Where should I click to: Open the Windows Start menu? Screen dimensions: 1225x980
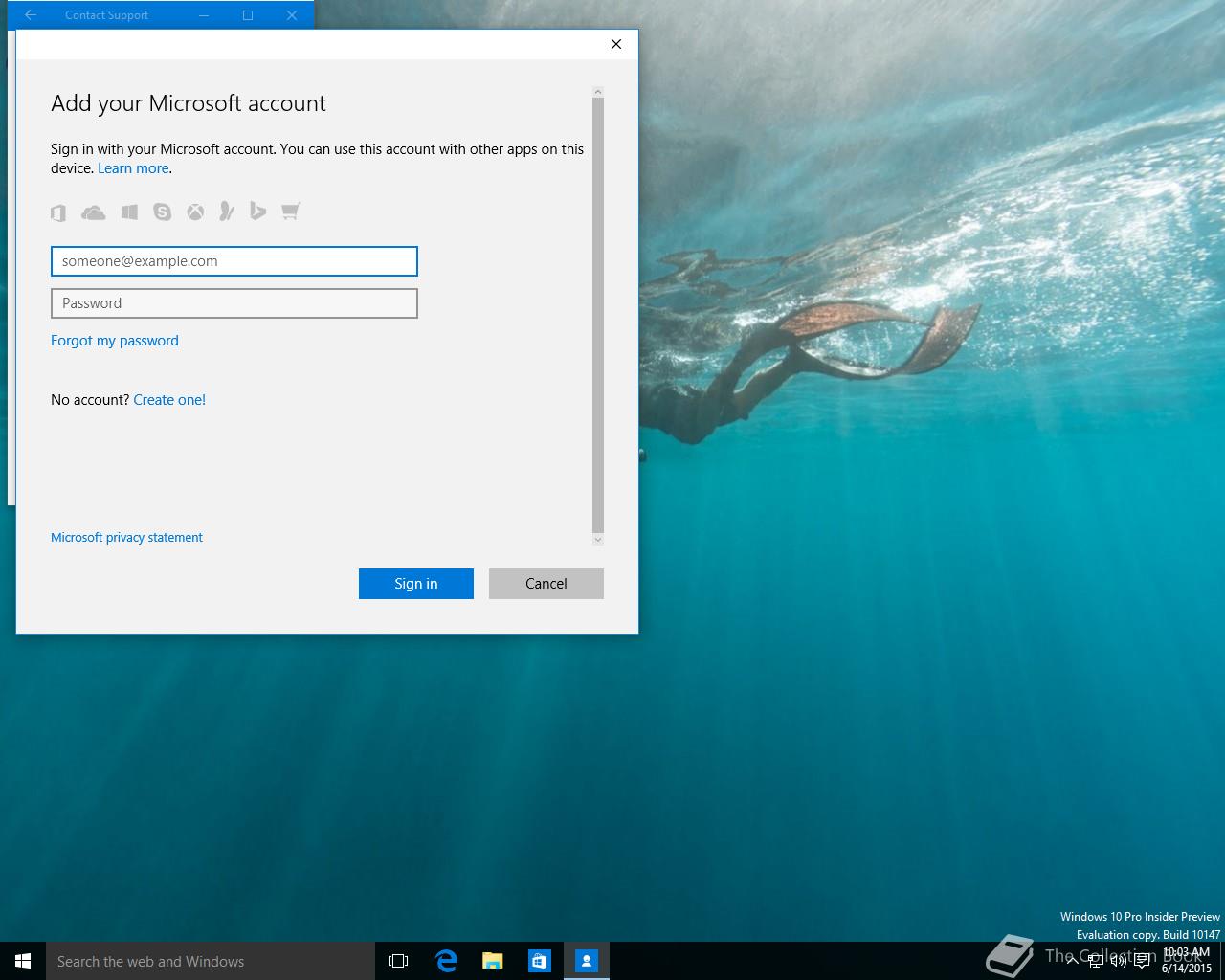click(23, 961)
